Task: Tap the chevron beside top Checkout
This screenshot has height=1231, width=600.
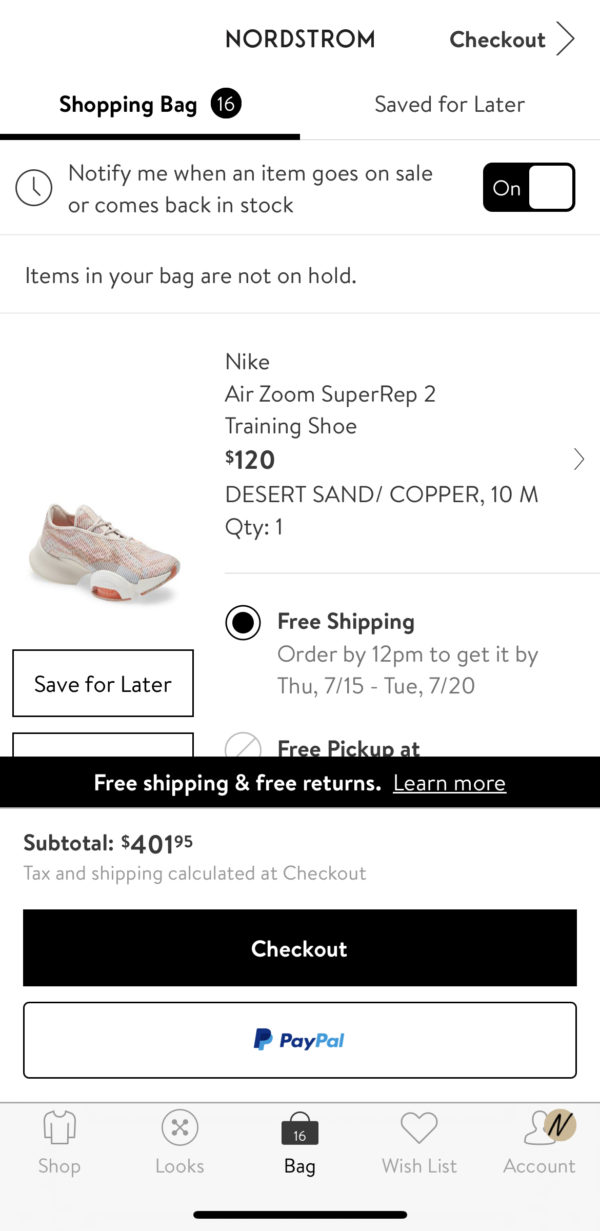Action: click(567, 40)
